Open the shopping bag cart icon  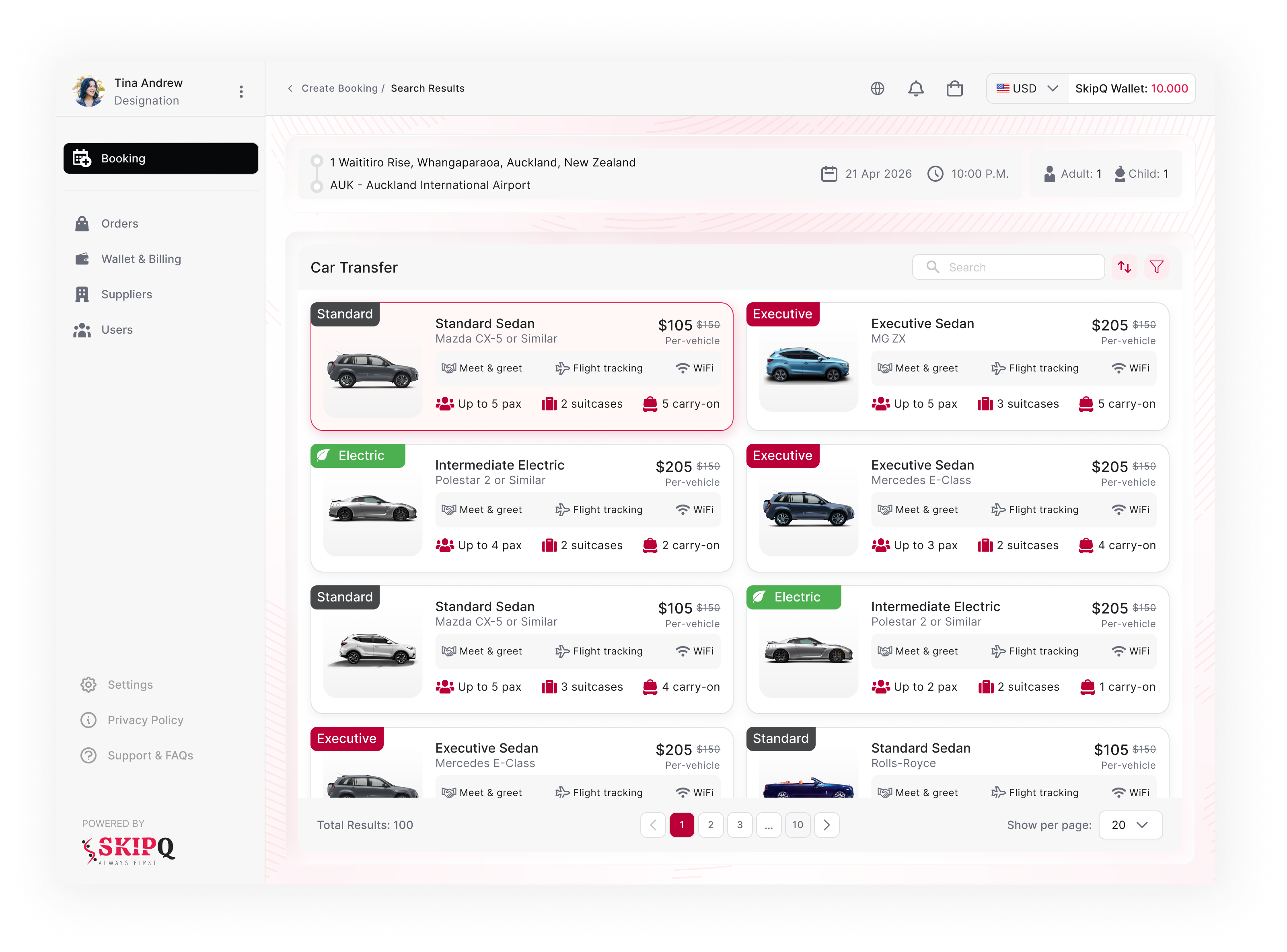pyautogui.click(x=954, y=88)
